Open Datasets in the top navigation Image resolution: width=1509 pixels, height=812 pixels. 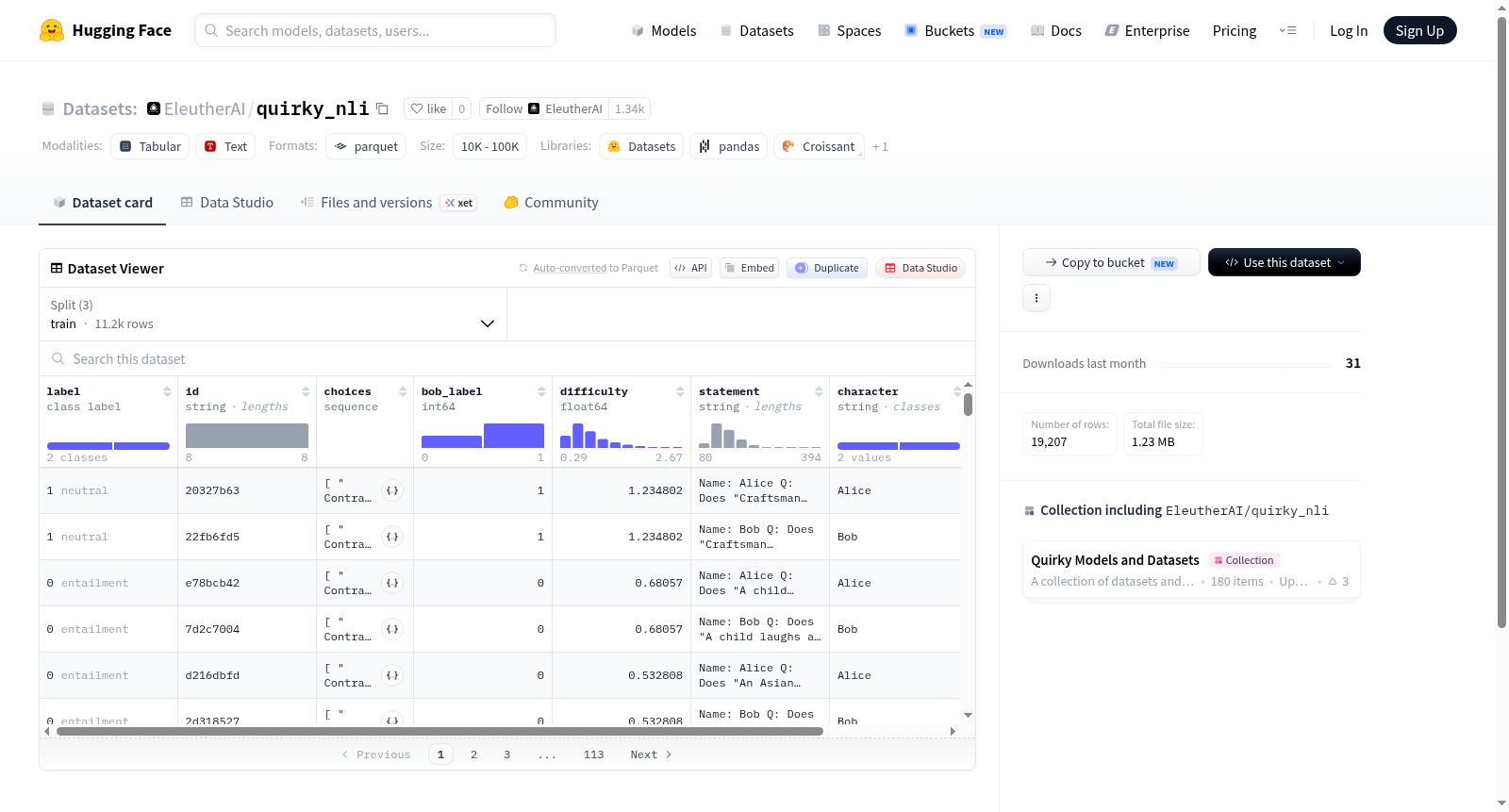click(756, 31)
